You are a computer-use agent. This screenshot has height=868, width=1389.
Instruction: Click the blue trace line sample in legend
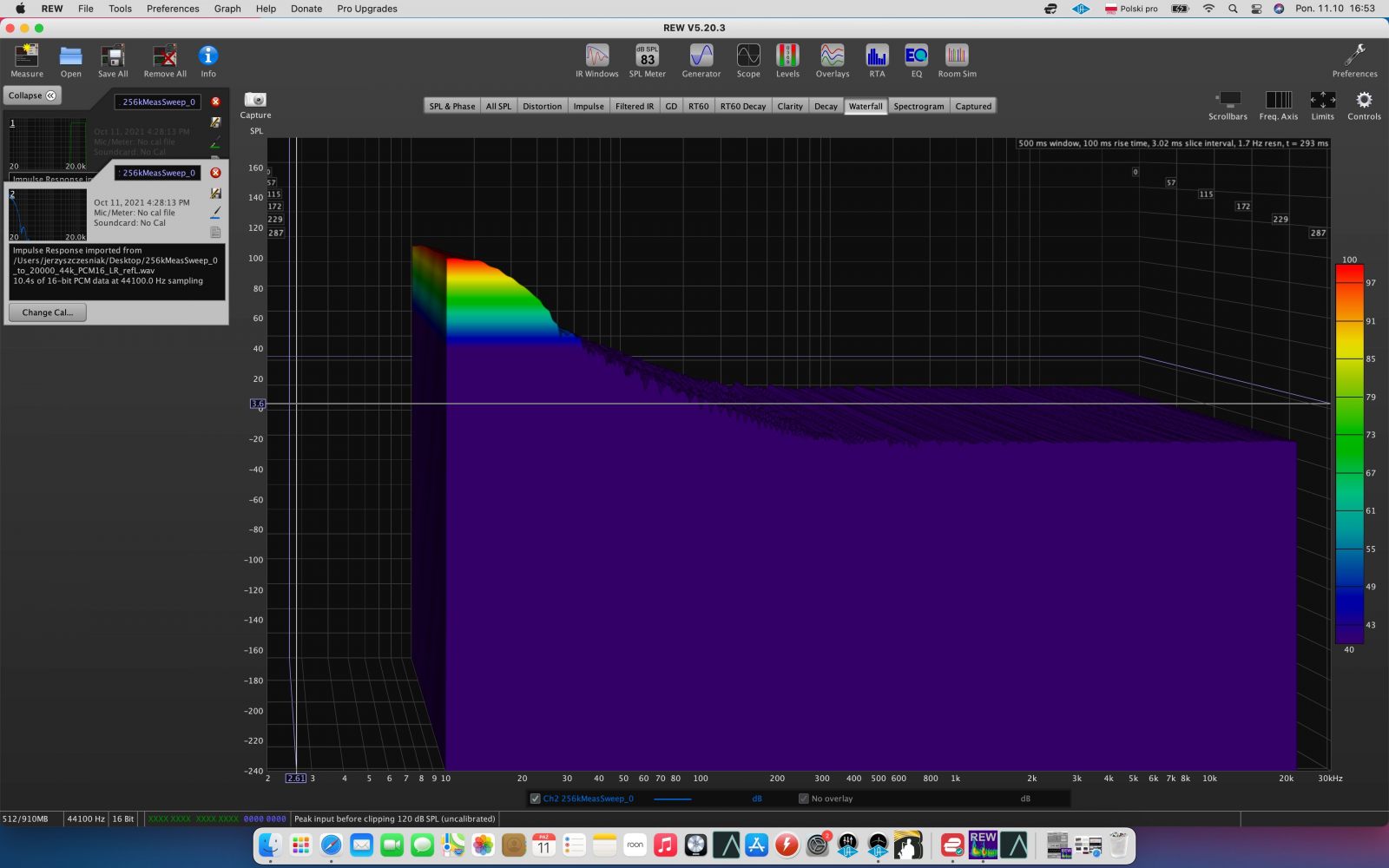(672, 799)
